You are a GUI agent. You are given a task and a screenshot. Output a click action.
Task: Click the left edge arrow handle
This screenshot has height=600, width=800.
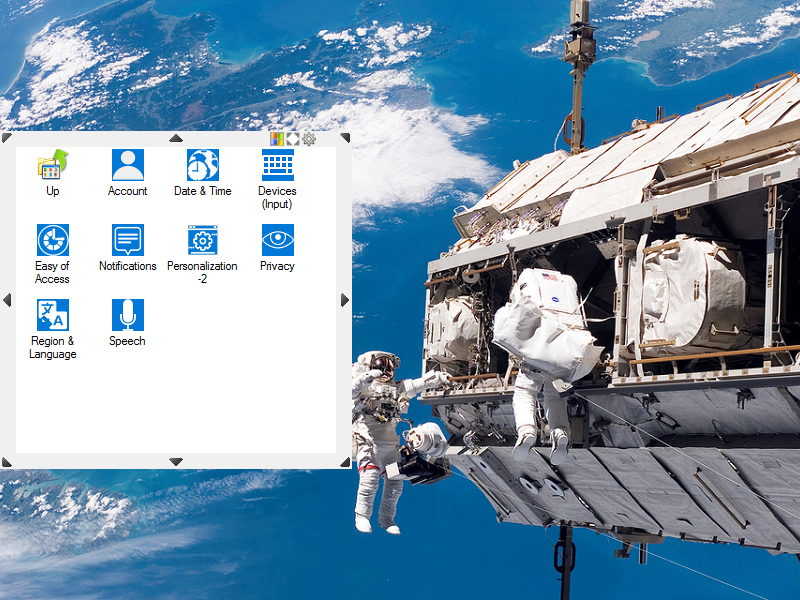6,300
